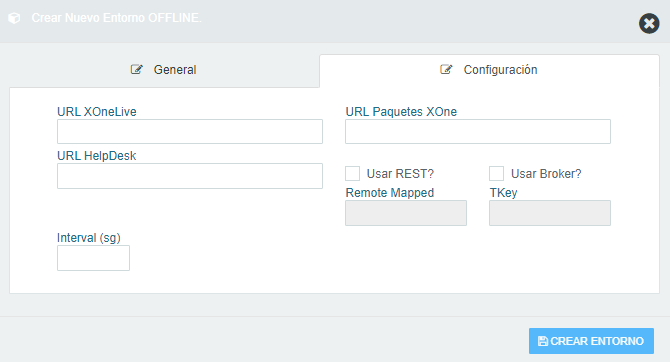This screenshot has width=670, height=362.
Task: Tick the Usar Broker? checkbox
Action: (x=497, y=174)
